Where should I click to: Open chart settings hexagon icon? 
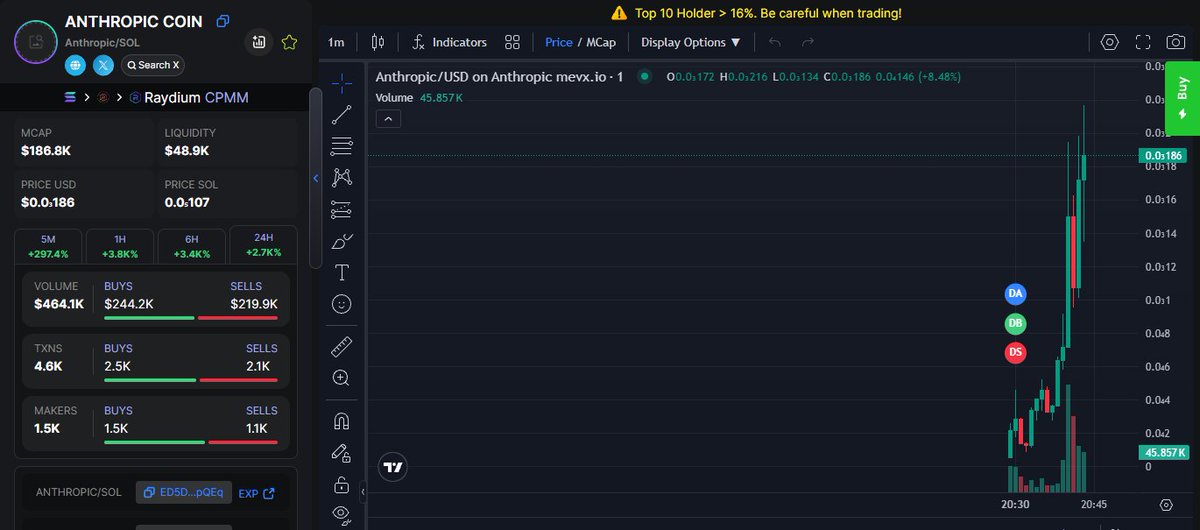click(1109, 42)
